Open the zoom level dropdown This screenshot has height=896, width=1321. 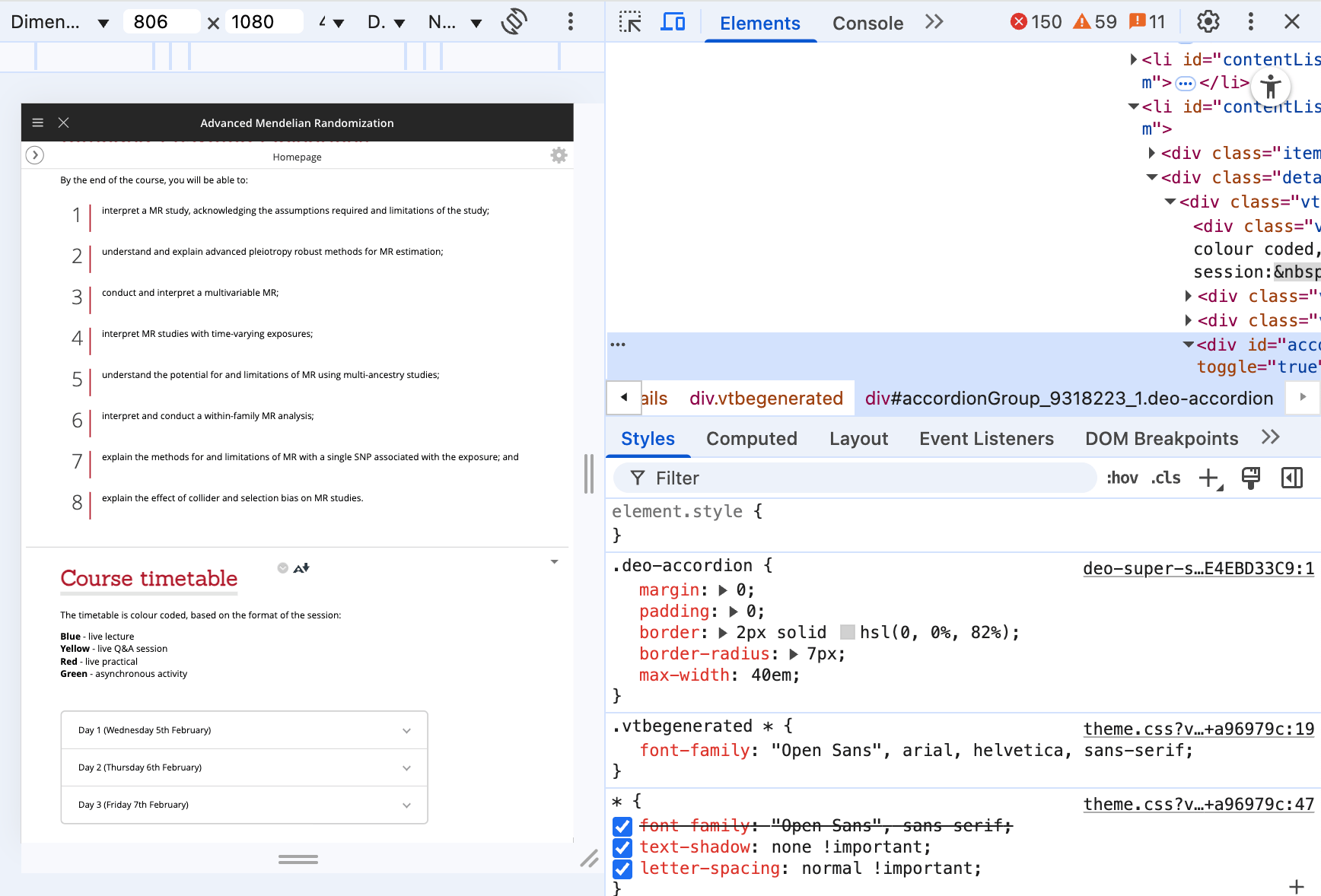(x=332, y=22)
